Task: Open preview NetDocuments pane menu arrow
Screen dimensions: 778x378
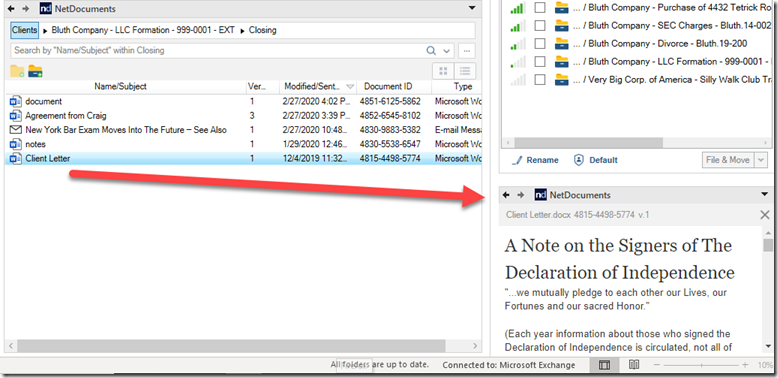Action: pyautogui.click(x=765, y=194)
